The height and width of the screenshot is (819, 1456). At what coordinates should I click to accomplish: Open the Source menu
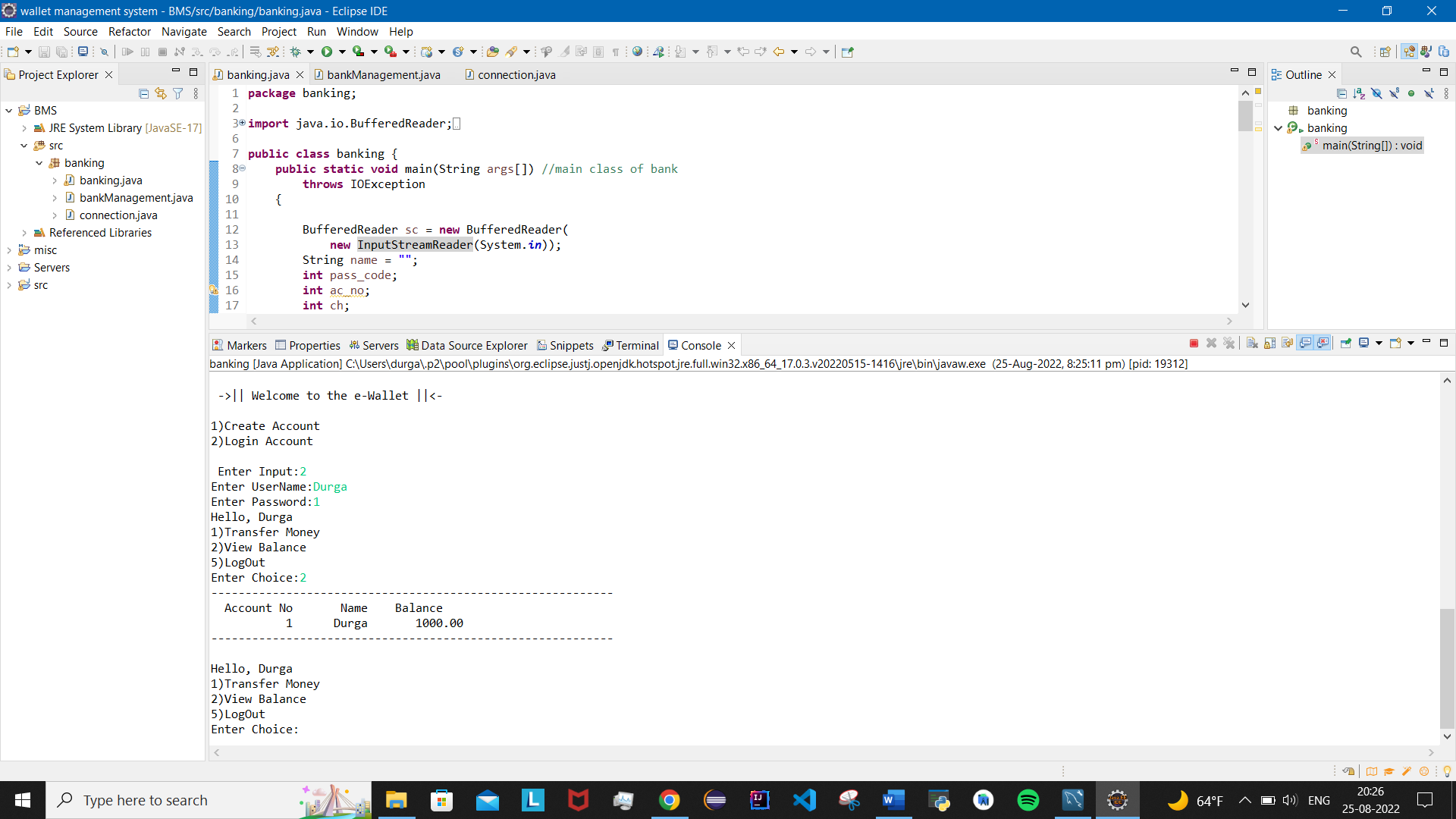coord(80,32)
